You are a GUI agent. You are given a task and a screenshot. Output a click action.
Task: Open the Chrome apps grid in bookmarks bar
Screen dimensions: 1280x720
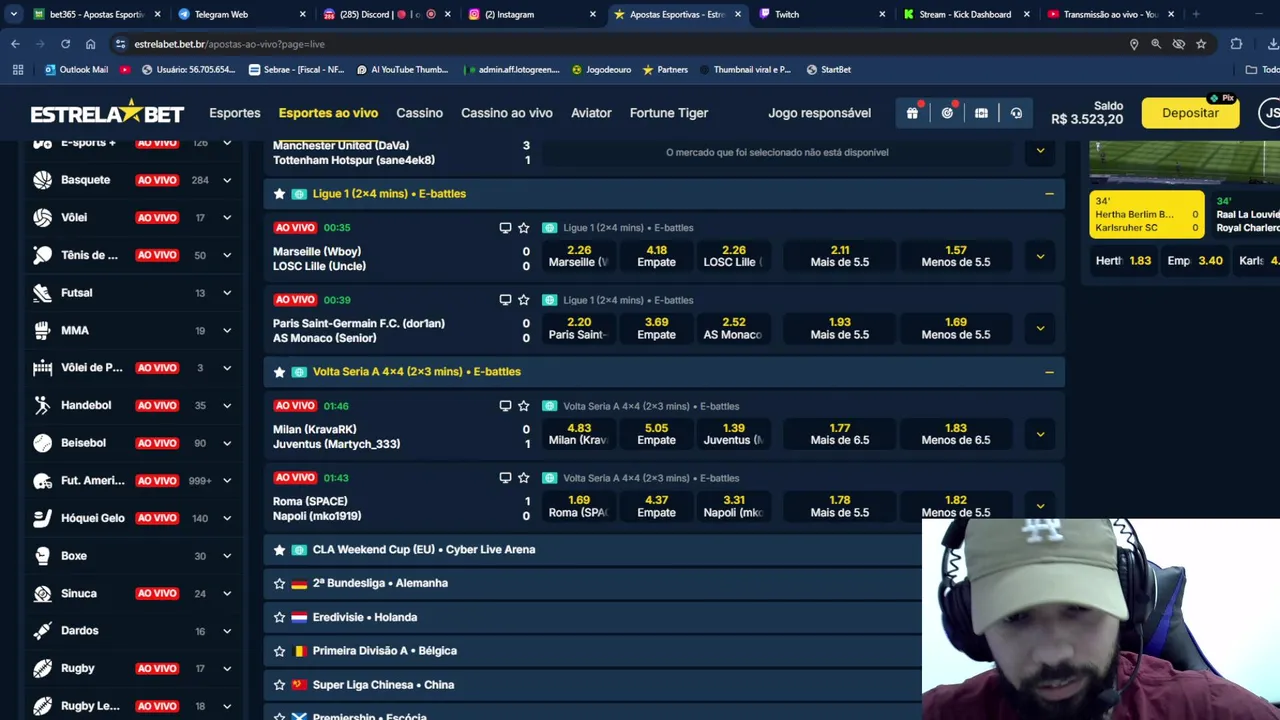(x=17, y=70)
